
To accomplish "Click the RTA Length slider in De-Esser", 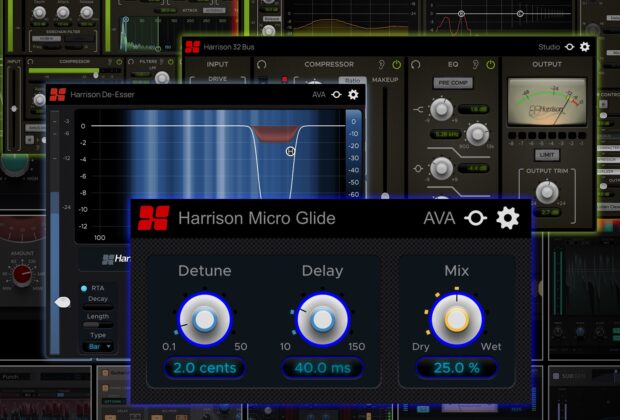I will [x=98, y=325].
